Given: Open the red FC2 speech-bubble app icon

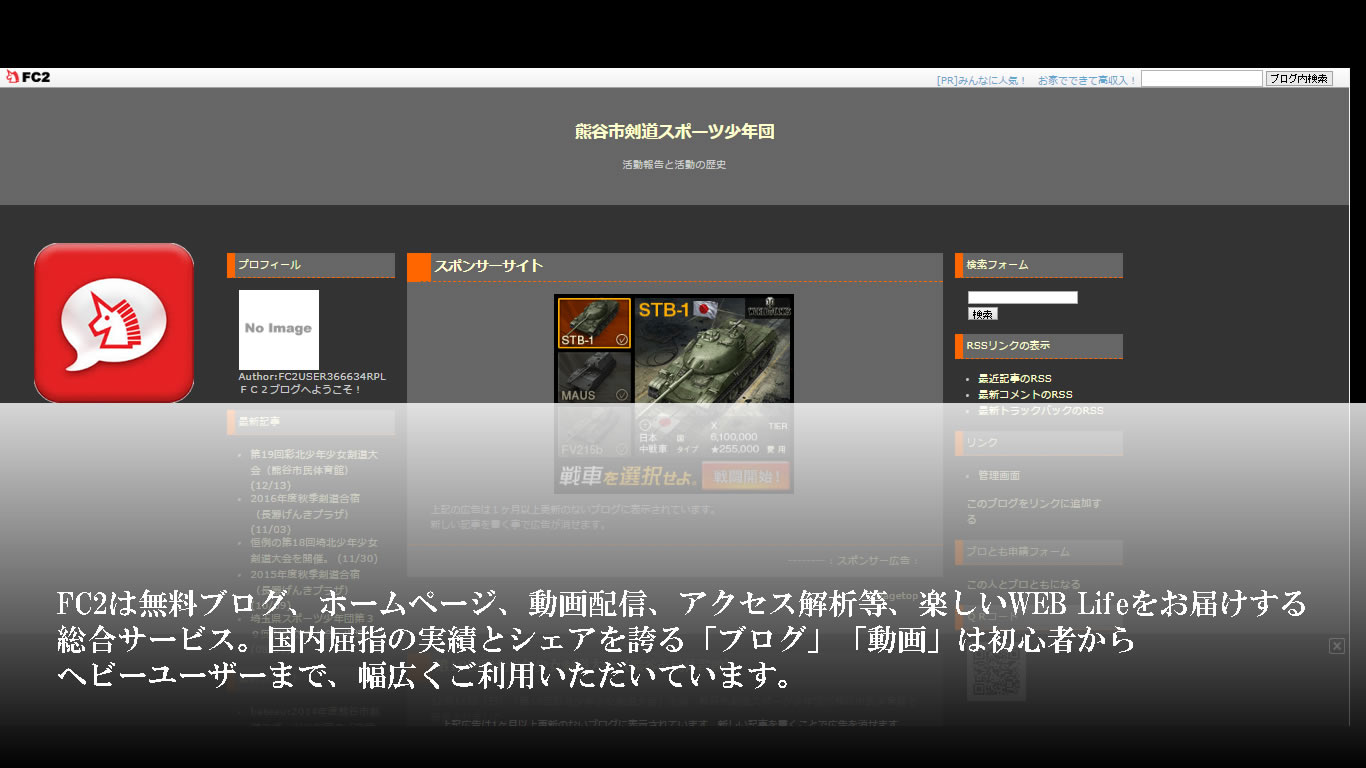Looking at the screenshot, I should [x=114, y=323].
